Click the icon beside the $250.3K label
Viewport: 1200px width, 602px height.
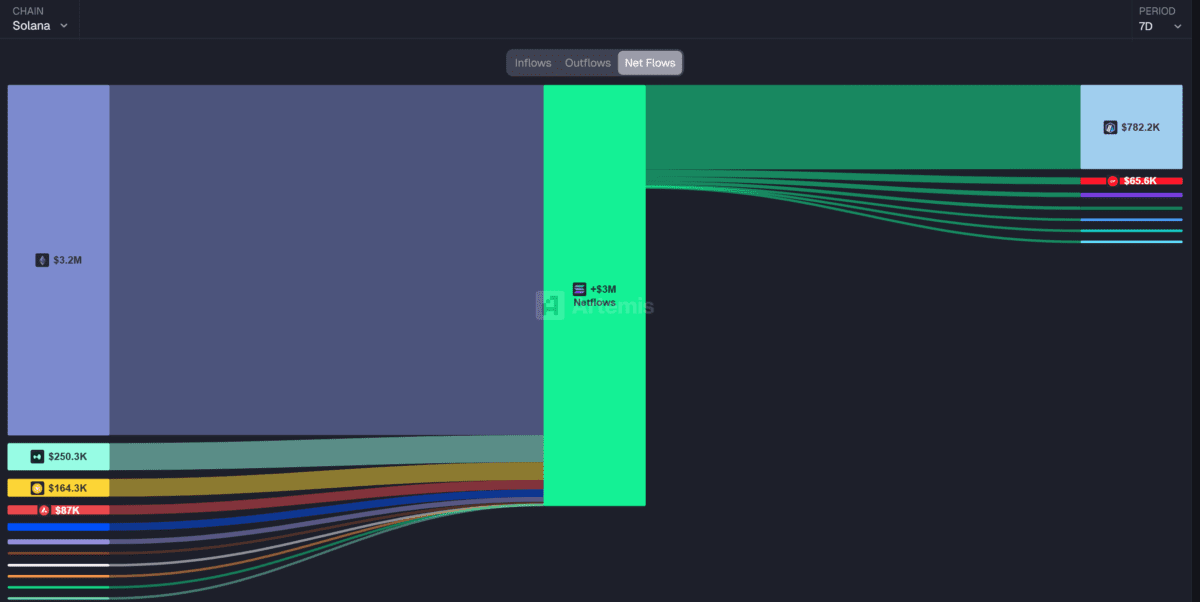(37, 457)
